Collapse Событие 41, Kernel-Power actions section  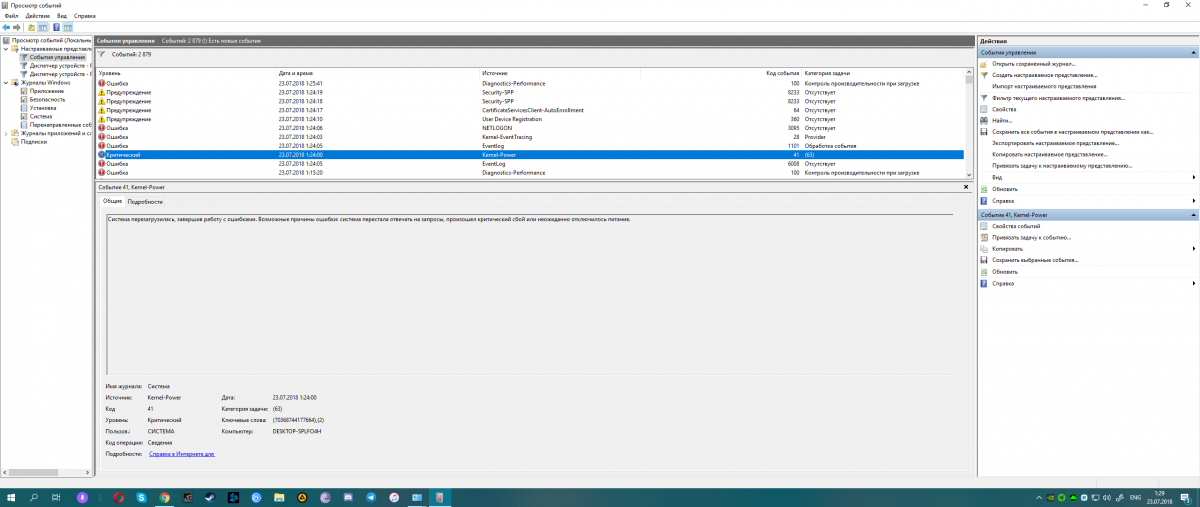tap(1192, 215)
